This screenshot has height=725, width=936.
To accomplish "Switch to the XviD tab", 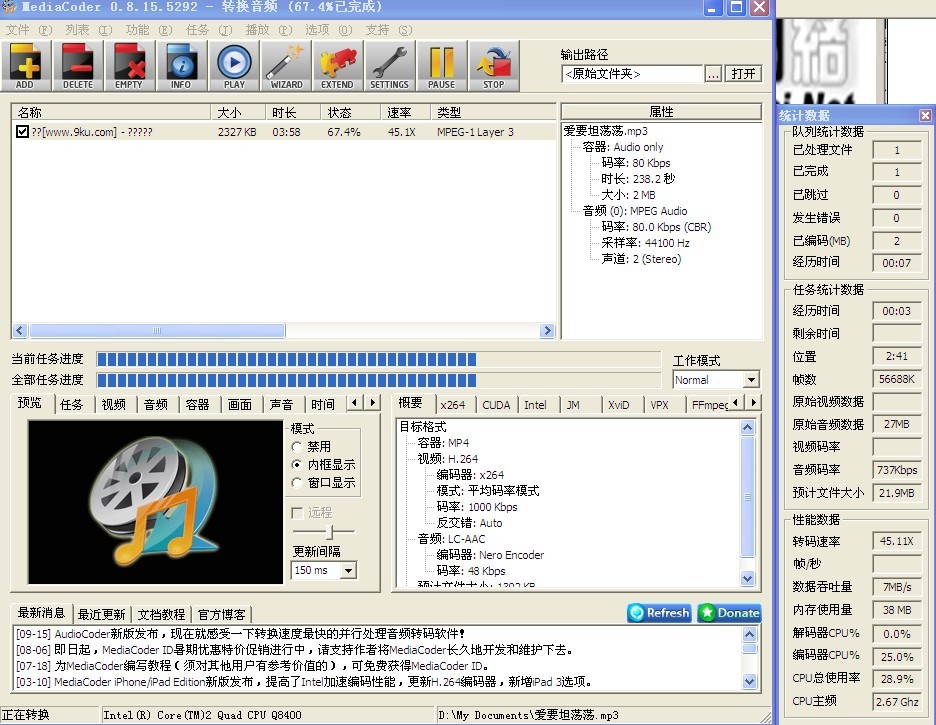I will 618,405.
